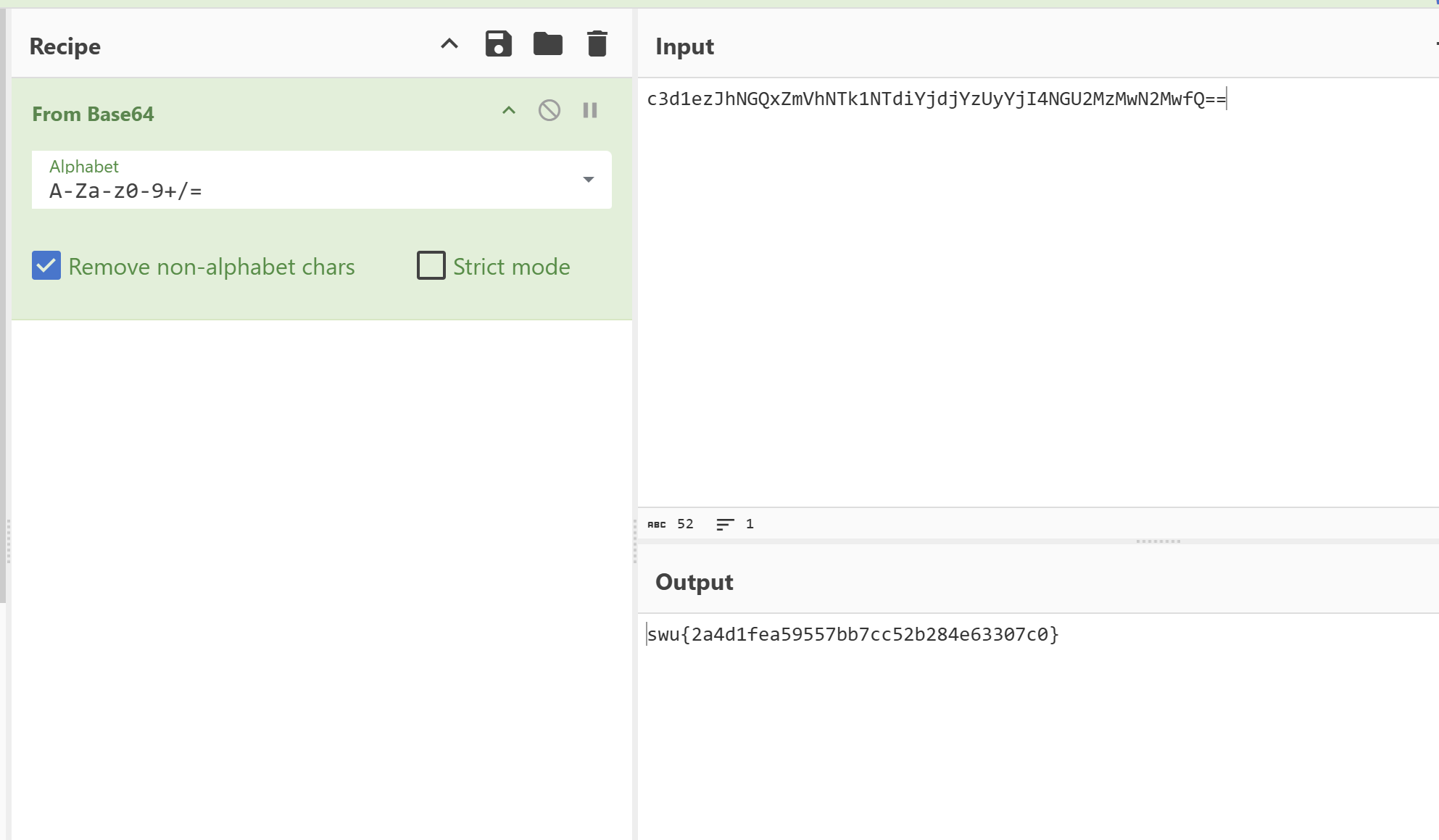Enable Strict mode checkbox

pos(431,265)
